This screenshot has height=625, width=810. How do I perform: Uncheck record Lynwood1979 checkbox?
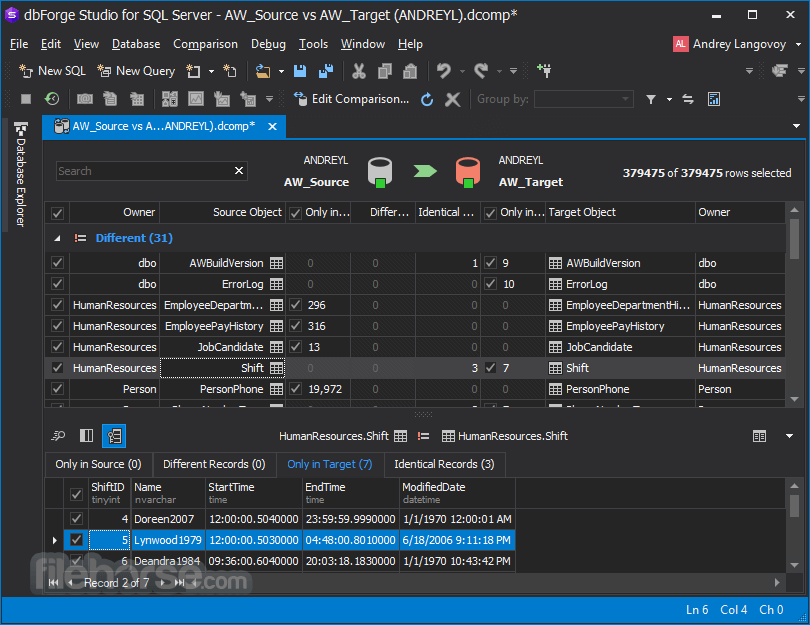coord(76,540)
